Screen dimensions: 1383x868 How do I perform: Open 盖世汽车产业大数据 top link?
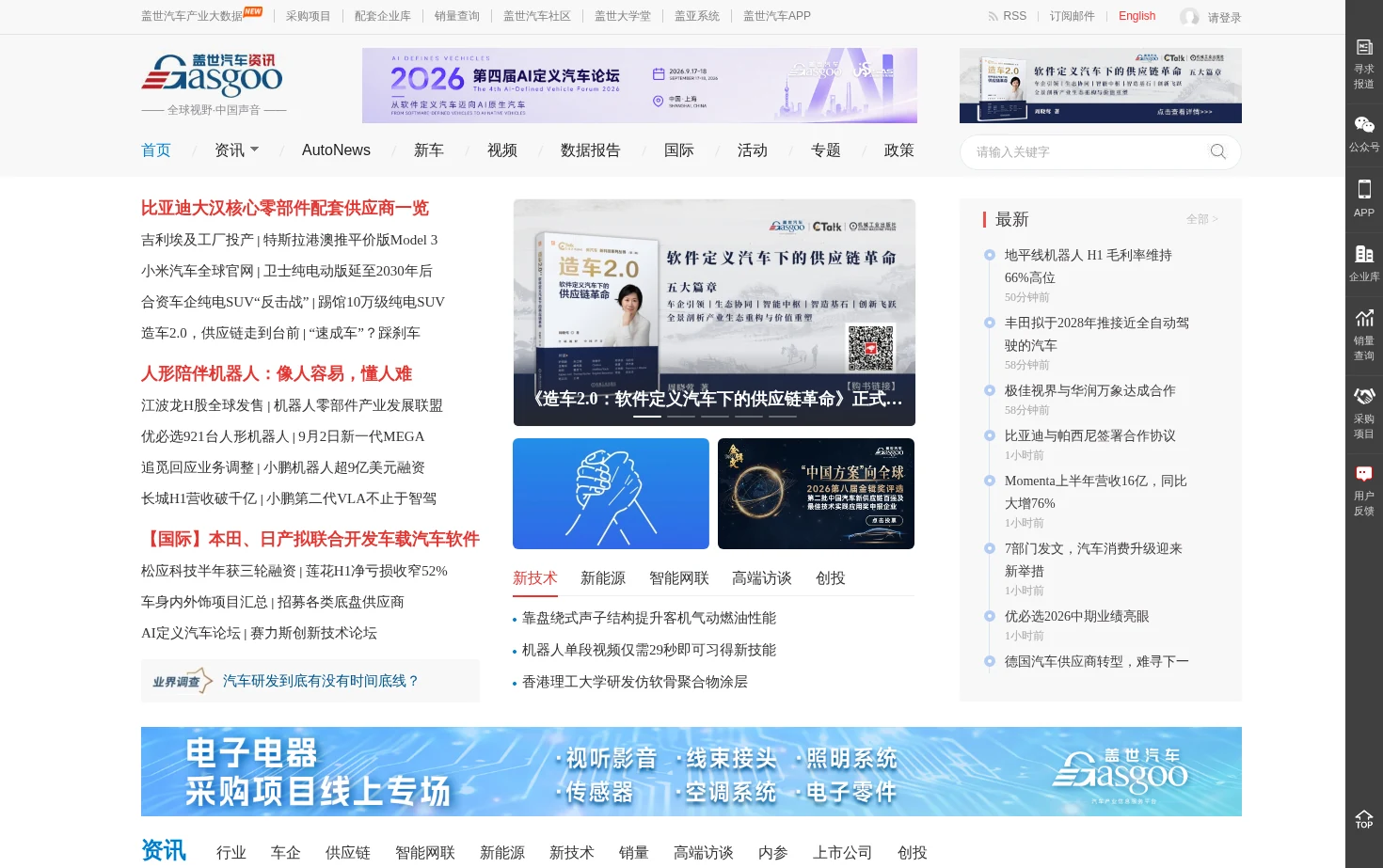pyautogui.click(x=192, y=16)
